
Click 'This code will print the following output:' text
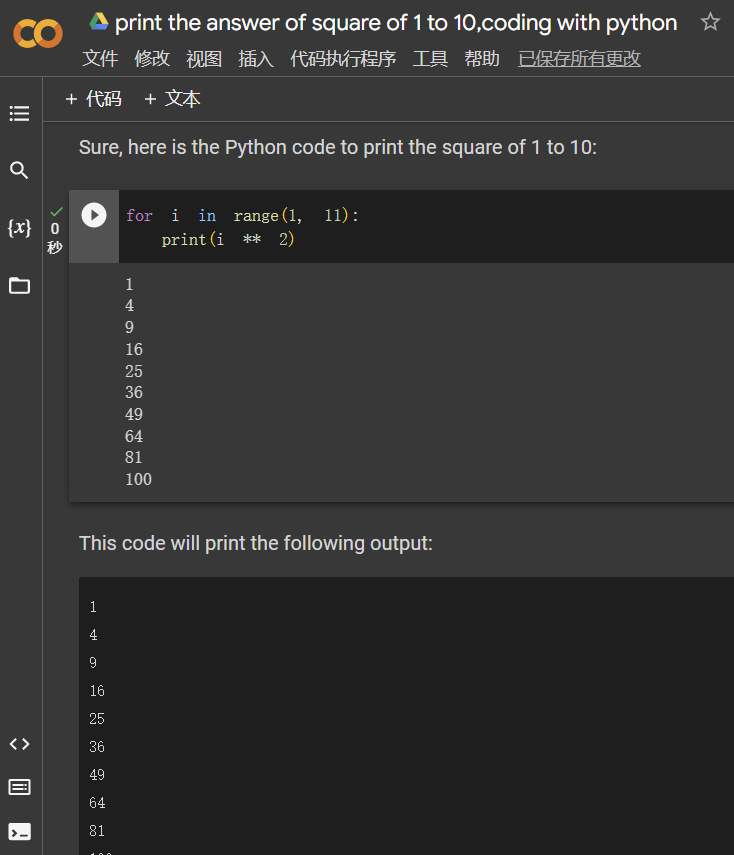click(256, 543)
